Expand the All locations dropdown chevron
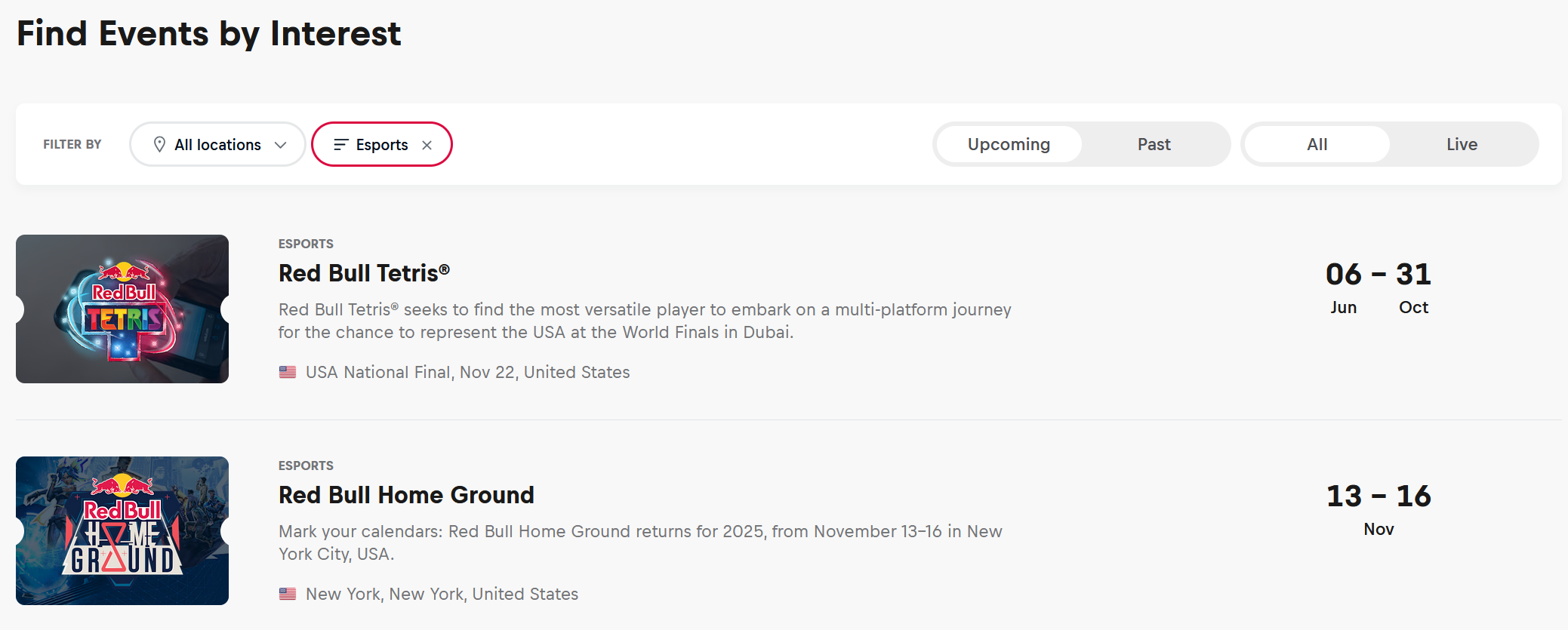 coord(281,145)
